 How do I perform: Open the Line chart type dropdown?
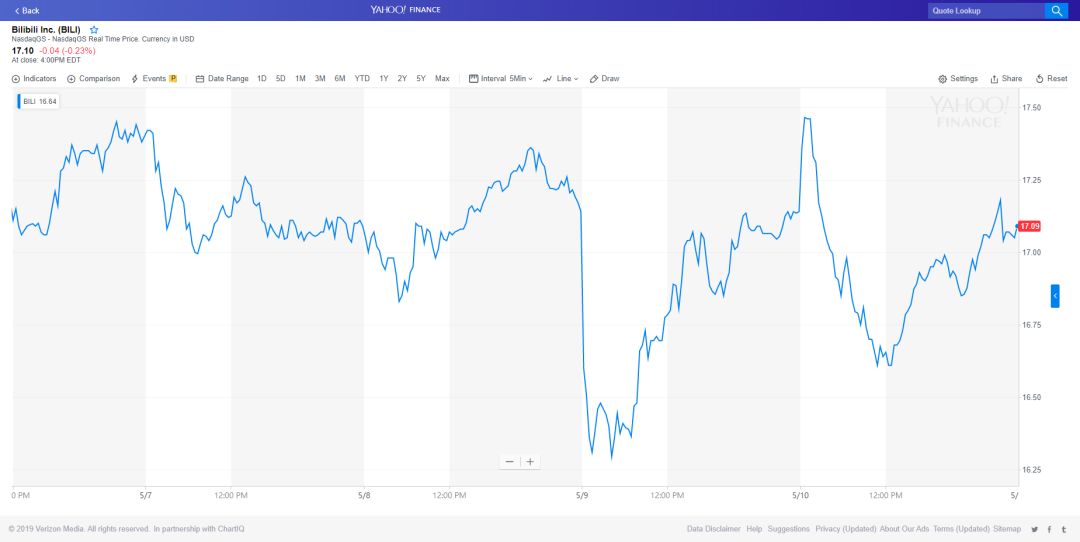point(562,79)
